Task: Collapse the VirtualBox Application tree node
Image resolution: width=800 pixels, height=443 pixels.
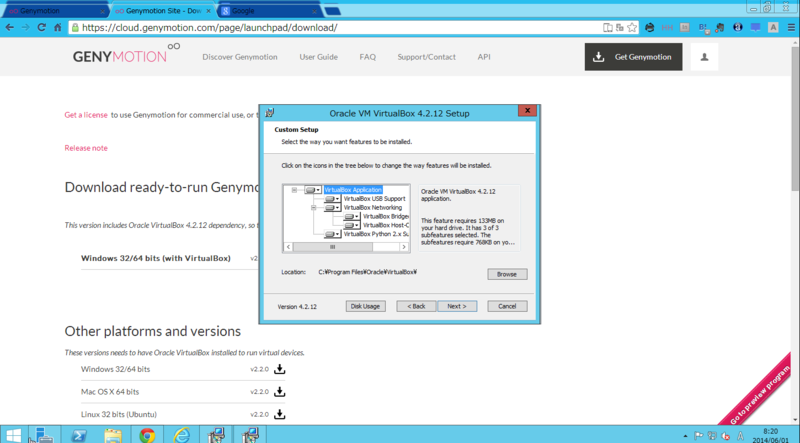Action: pos(294,190)
